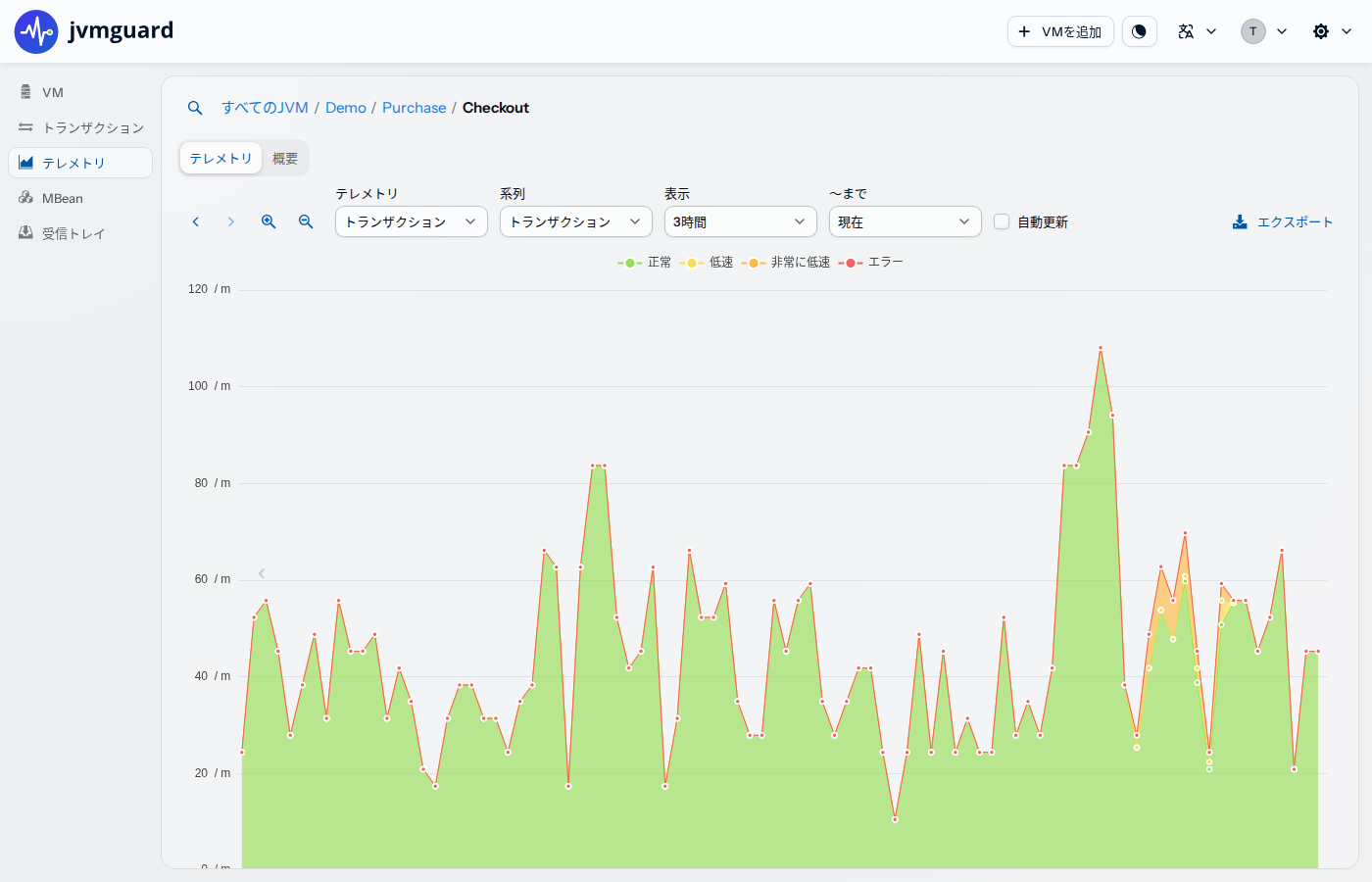Open the settings gear menu
This screenshot has width=1372, height=882.
click(1332, 31)
